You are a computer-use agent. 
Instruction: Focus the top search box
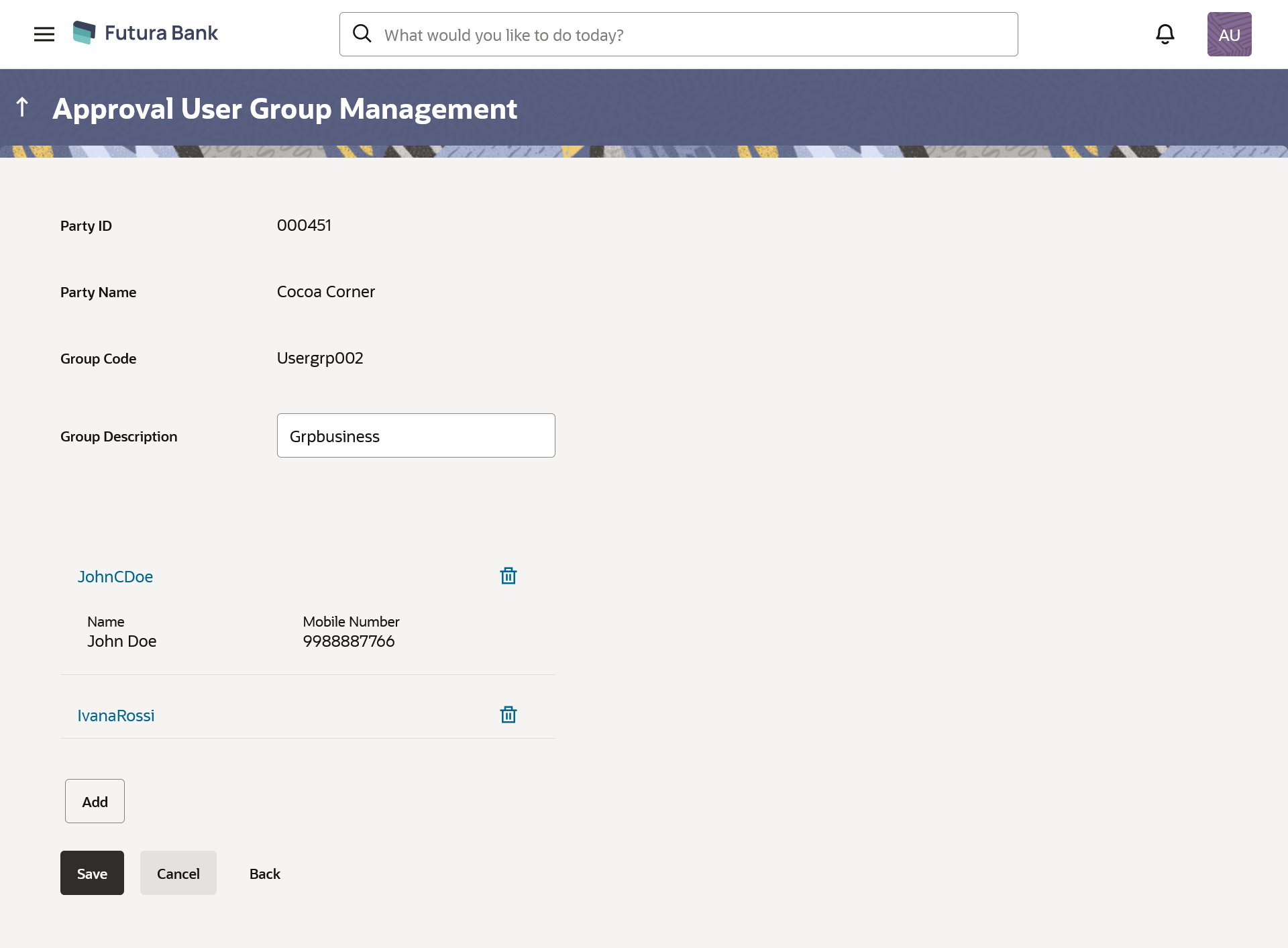(x=691, y=35)
